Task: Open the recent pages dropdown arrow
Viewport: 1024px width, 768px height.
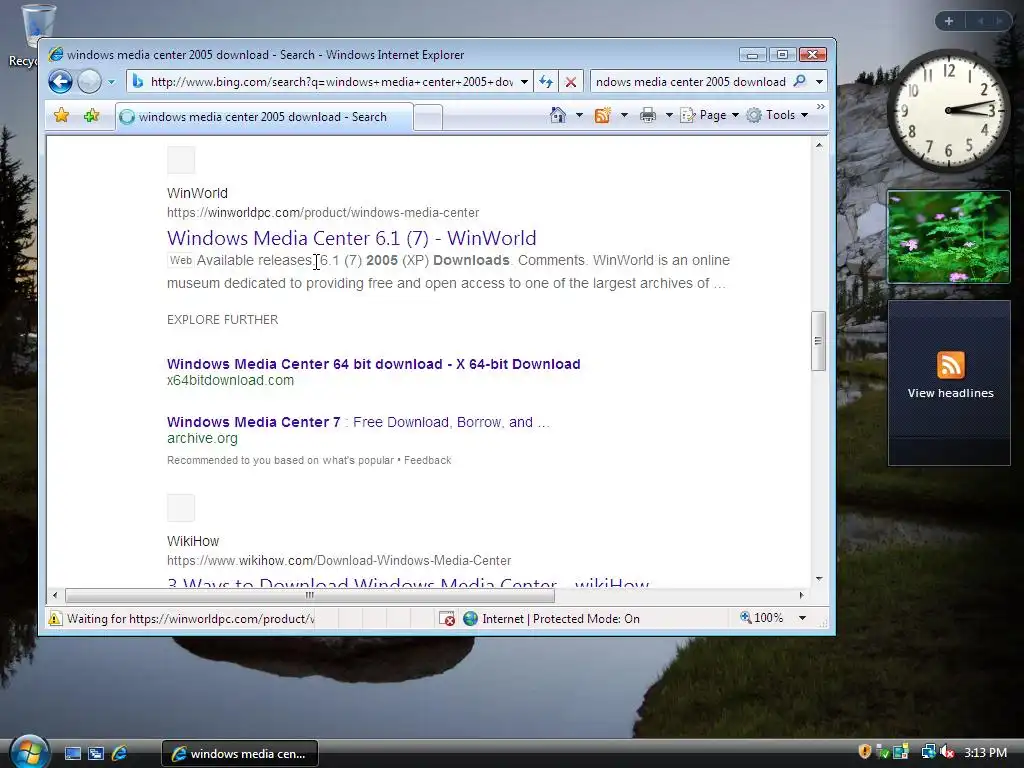Action: tap(112, 82)
